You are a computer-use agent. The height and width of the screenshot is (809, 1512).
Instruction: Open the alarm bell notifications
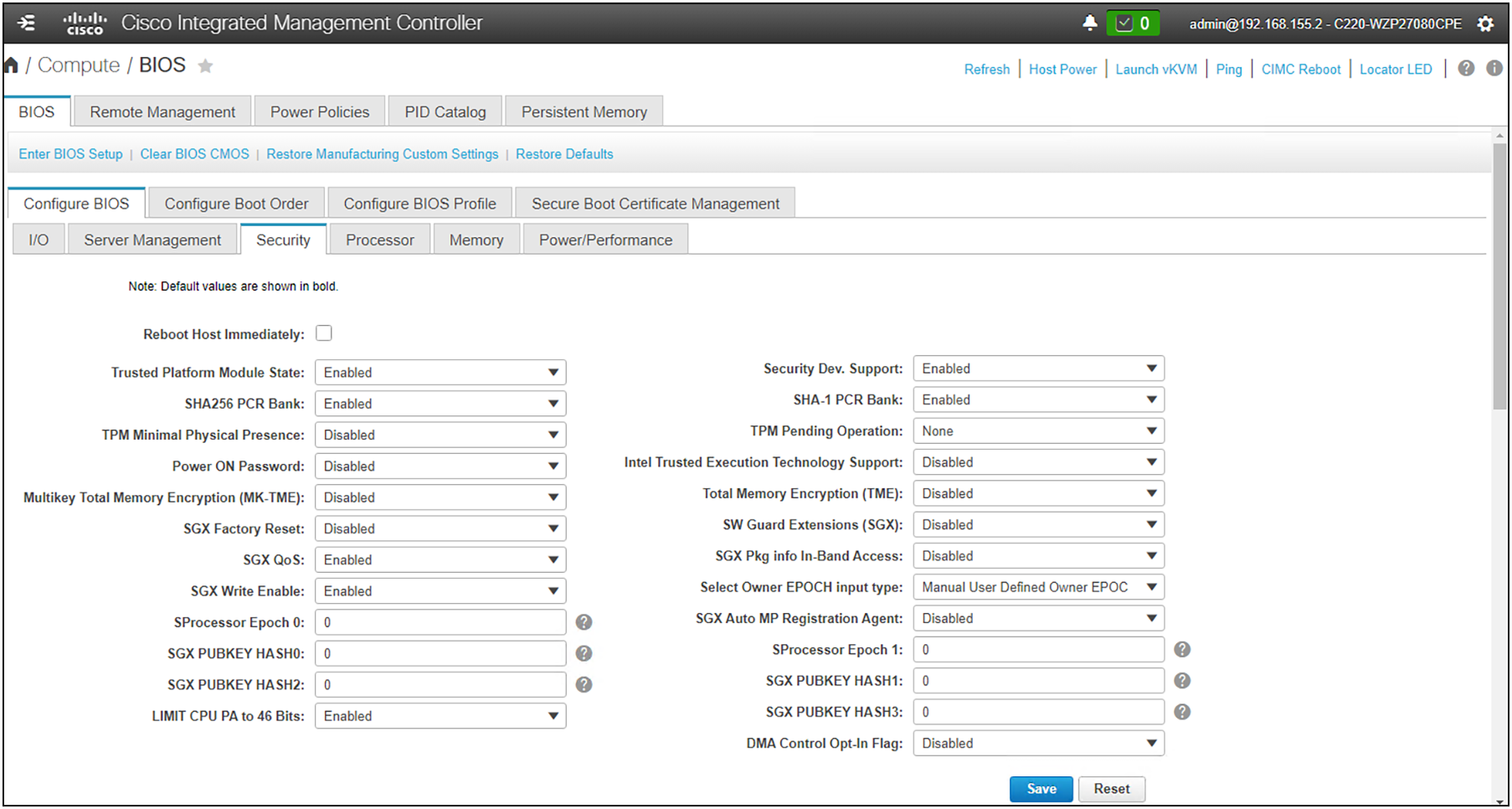[1089, 23]
